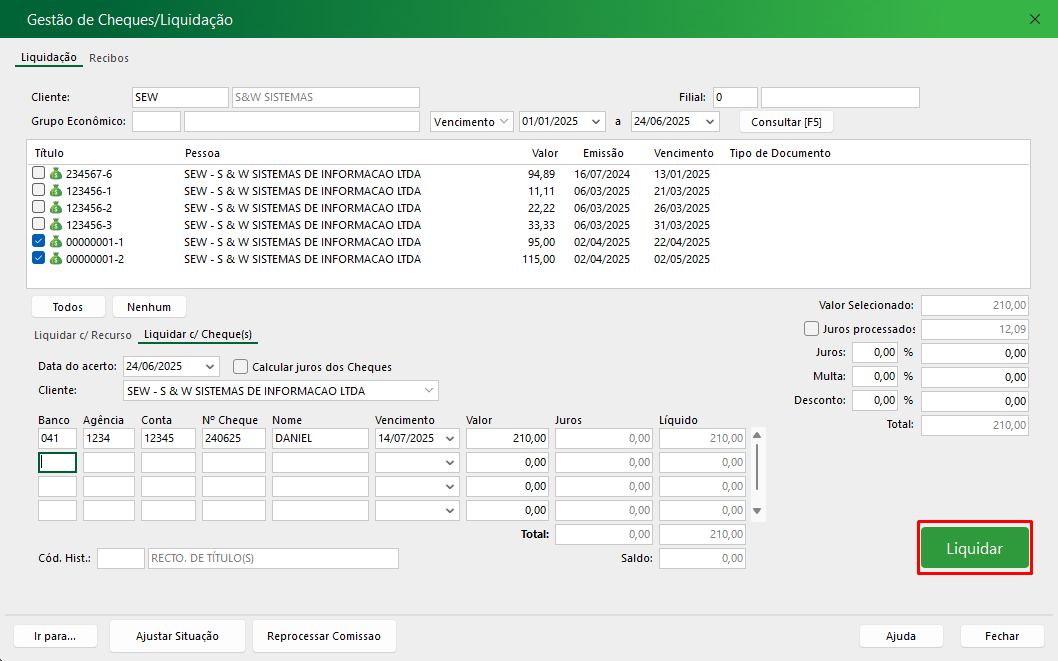The width and height of the screenshot is (1058, 661).
Task: Open the Cliente dropdown in cheque section
Action: [x=429, y=390]
